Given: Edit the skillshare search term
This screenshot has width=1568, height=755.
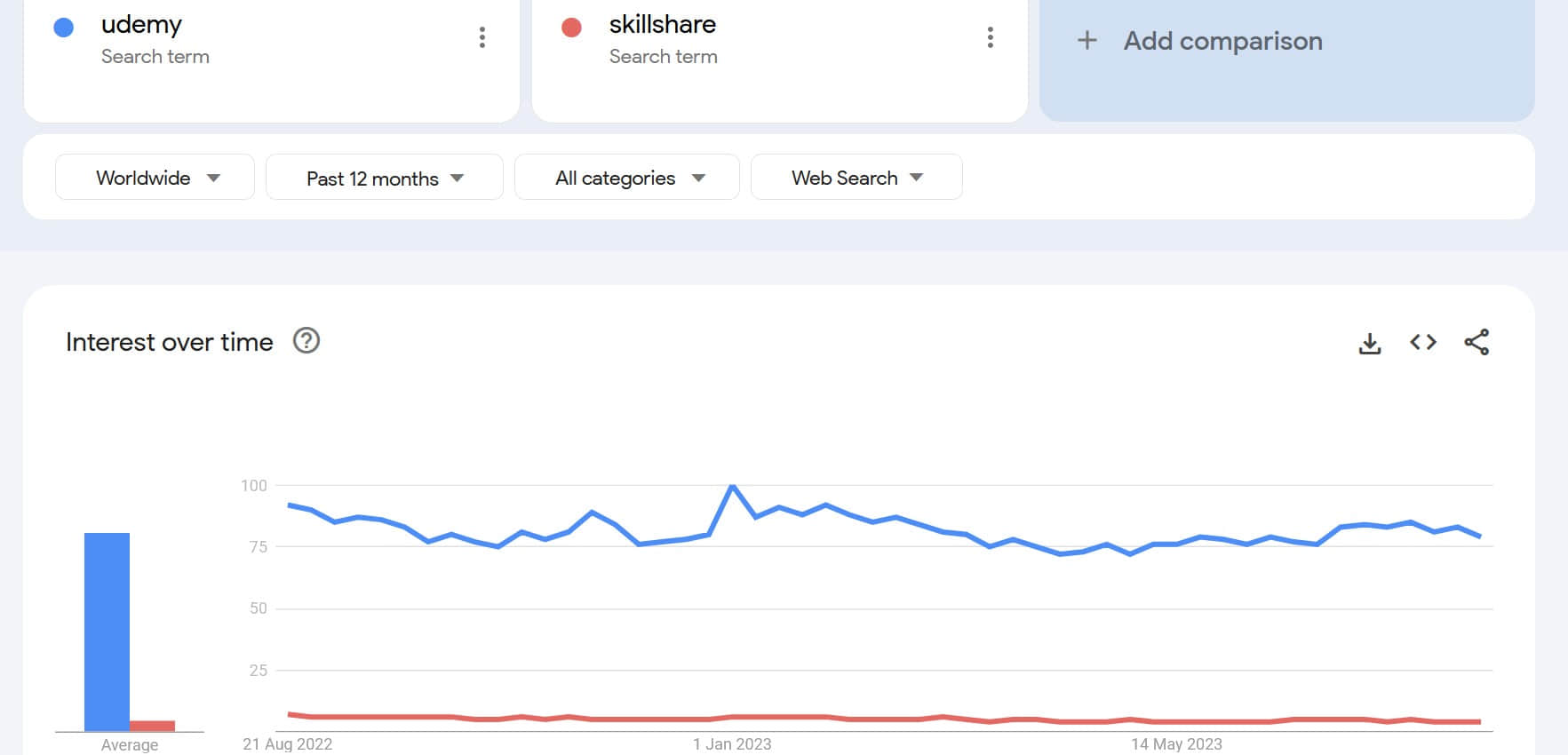Looking at the screenshot, I should coord(662,25).
